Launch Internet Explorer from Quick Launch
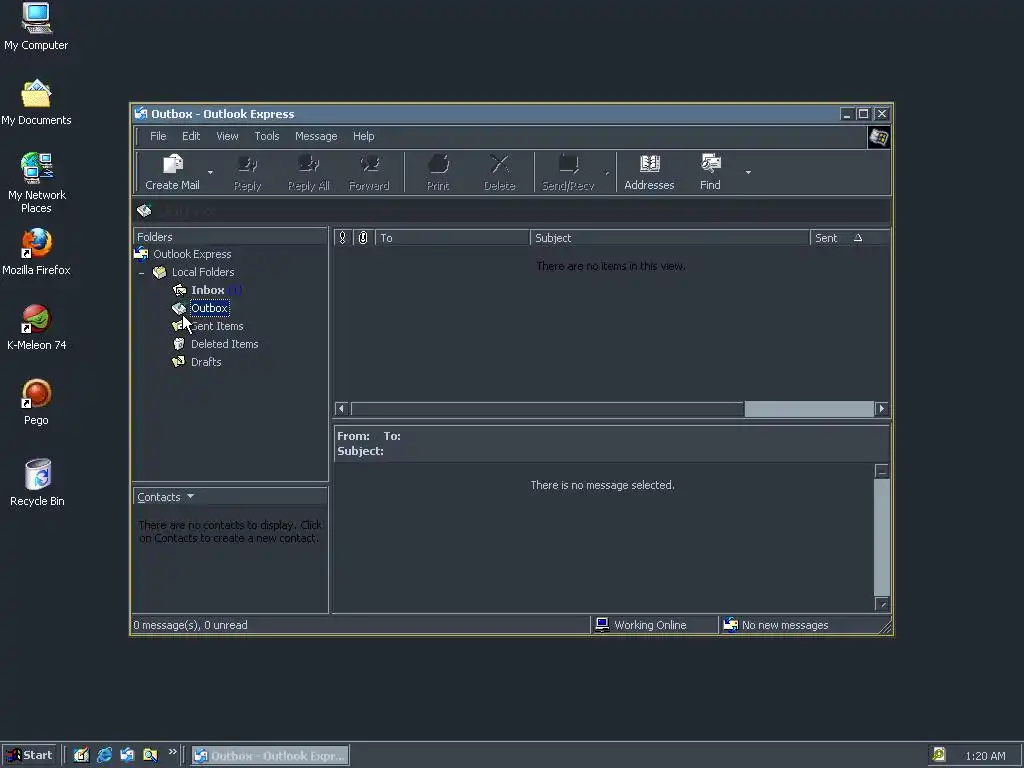 [x=104, y=755]
